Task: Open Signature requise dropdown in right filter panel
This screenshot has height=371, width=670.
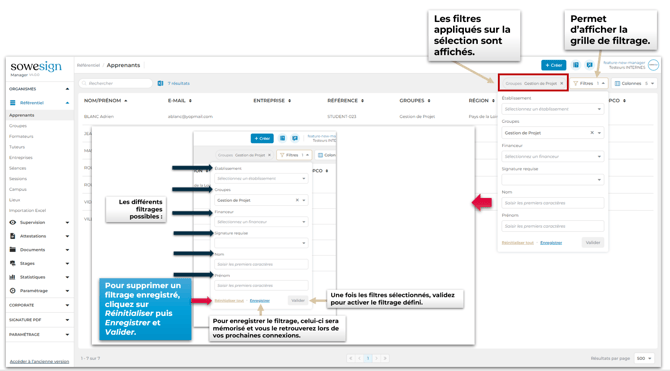Action: coord(552,180)
